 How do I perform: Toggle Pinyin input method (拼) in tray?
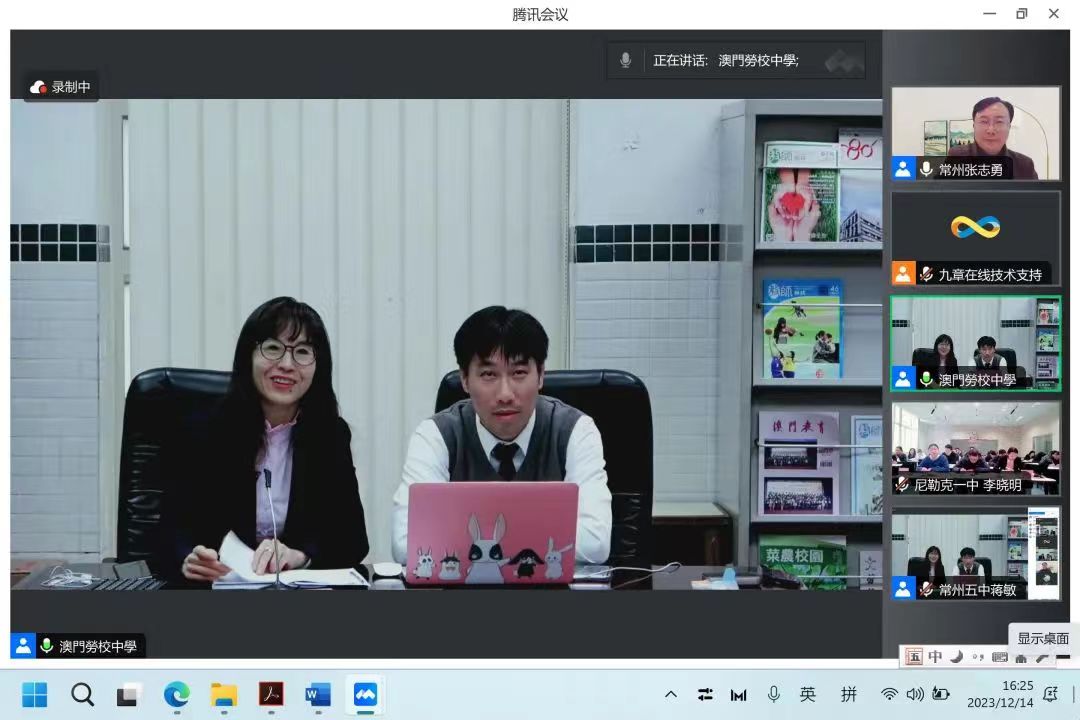point(849,694)
